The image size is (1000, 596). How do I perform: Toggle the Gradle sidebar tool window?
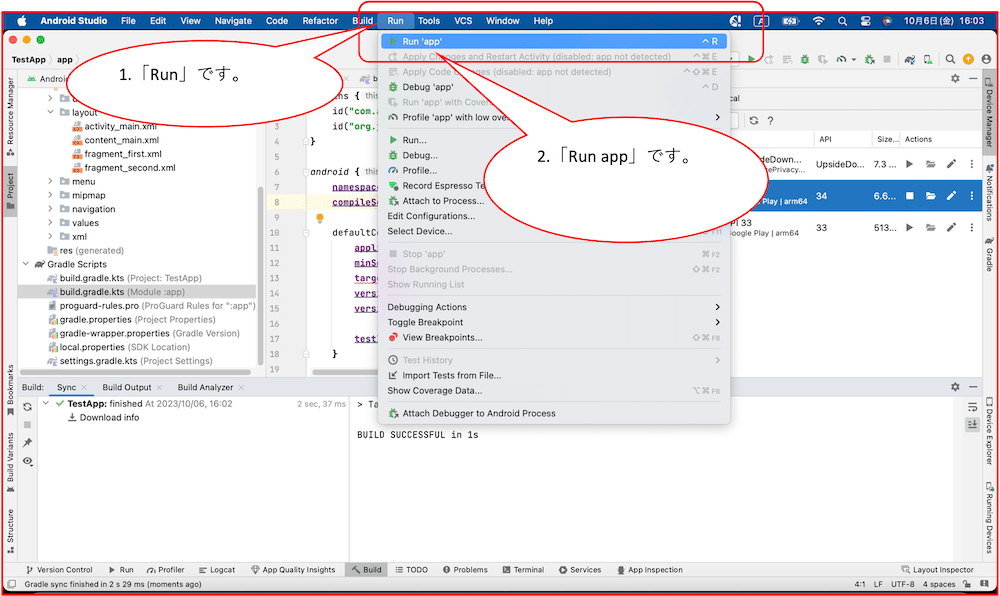[989, 254]
